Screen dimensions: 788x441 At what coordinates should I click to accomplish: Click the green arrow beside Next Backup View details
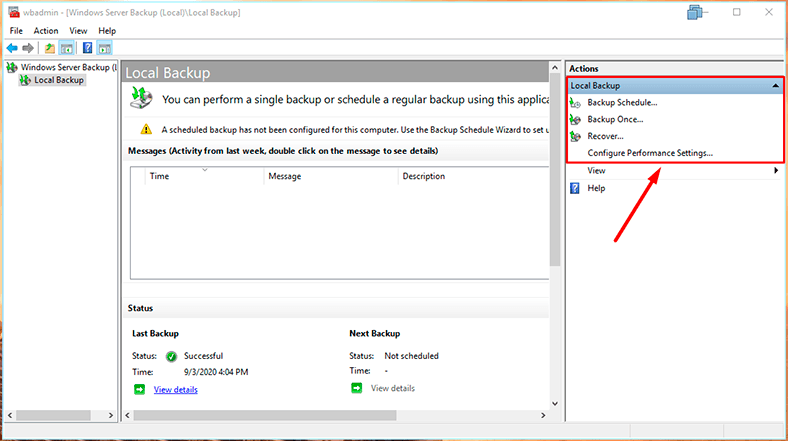[x=356, y=388]
